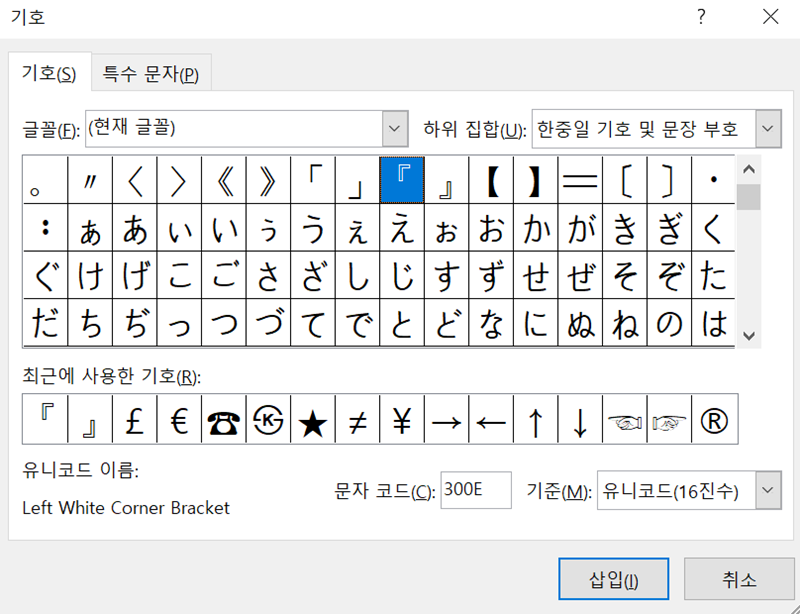The image size is (800, 614).
Task: Select hiragana の in the bottom row
Action: (669, 323)
